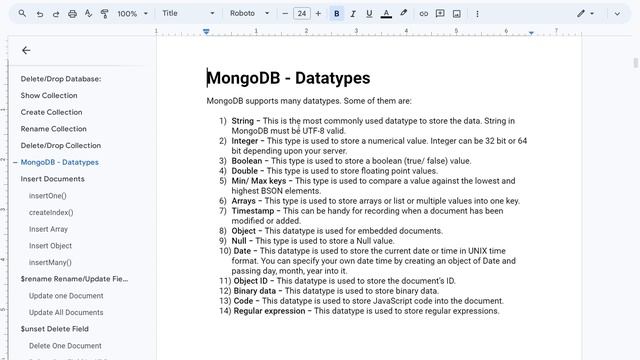Click the bold word Boolean in list
Screen dimensions: 640x360
(x=247, y=161)
